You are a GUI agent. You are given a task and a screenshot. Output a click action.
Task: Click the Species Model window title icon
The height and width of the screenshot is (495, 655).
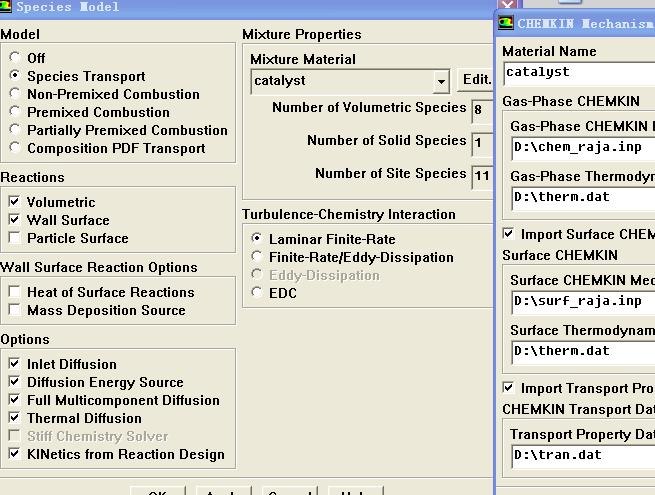[6, 7]
